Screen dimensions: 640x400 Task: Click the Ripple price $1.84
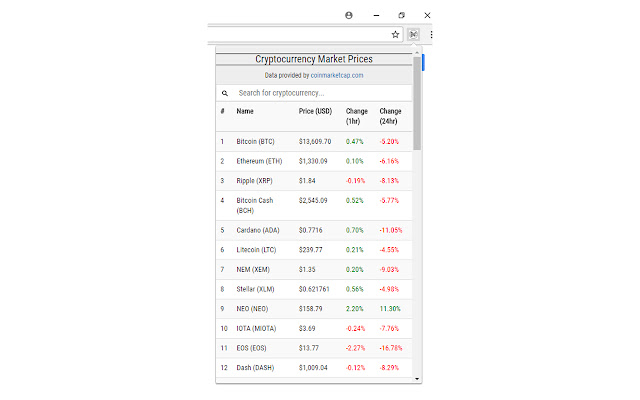click(307, 181)
